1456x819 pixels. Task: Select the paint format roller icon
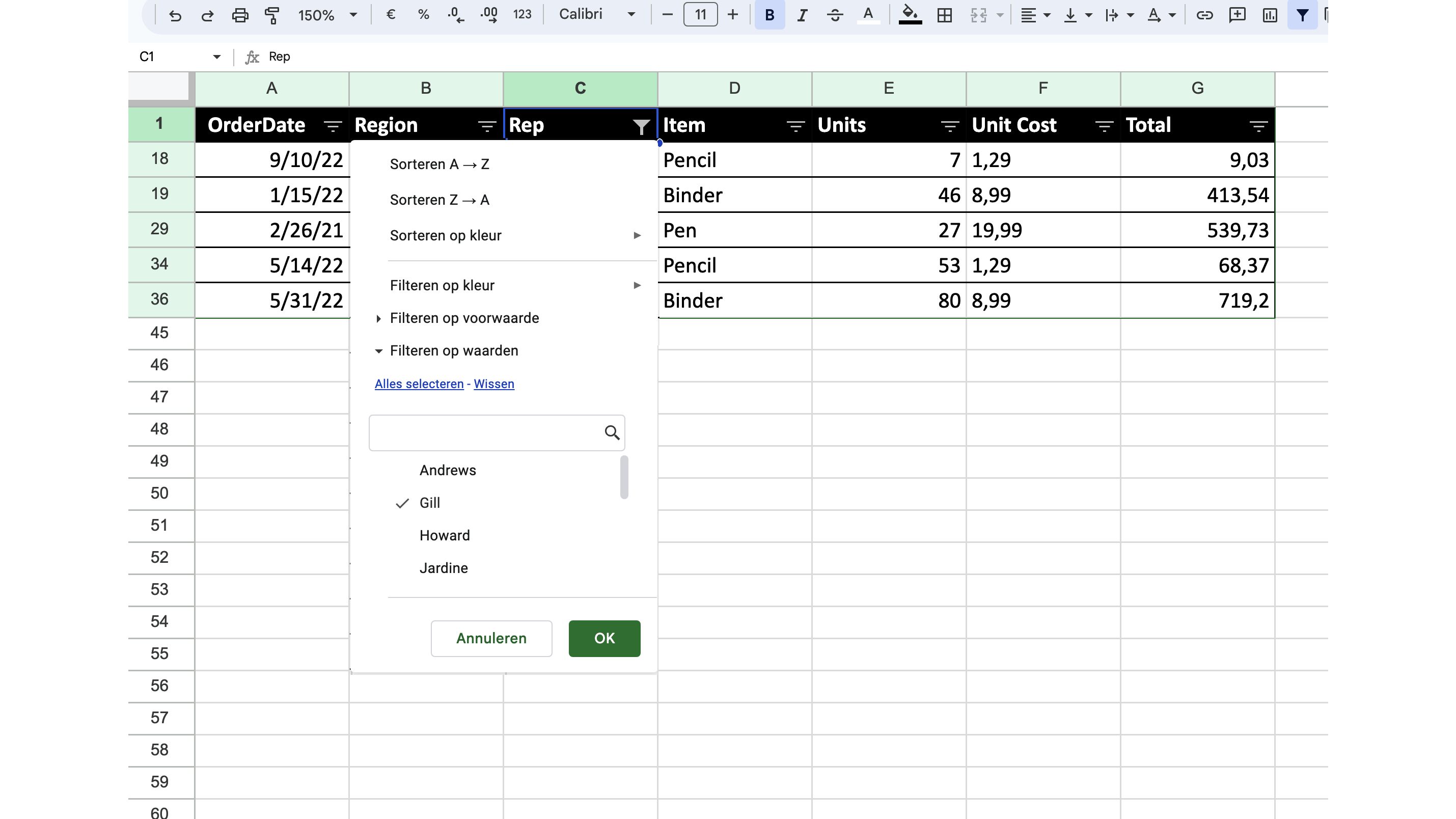(272, 15)
